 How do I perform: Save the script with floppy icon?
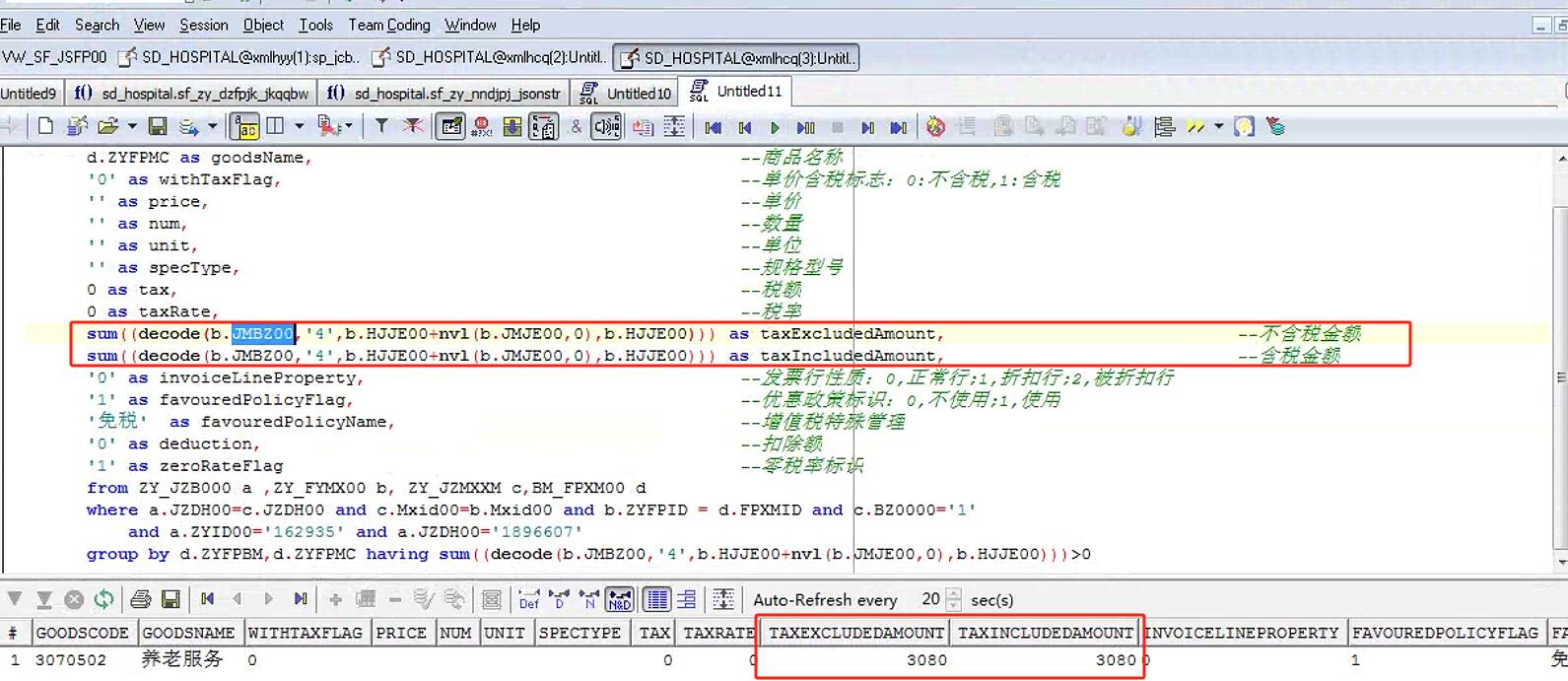click(x=158, y=126)
